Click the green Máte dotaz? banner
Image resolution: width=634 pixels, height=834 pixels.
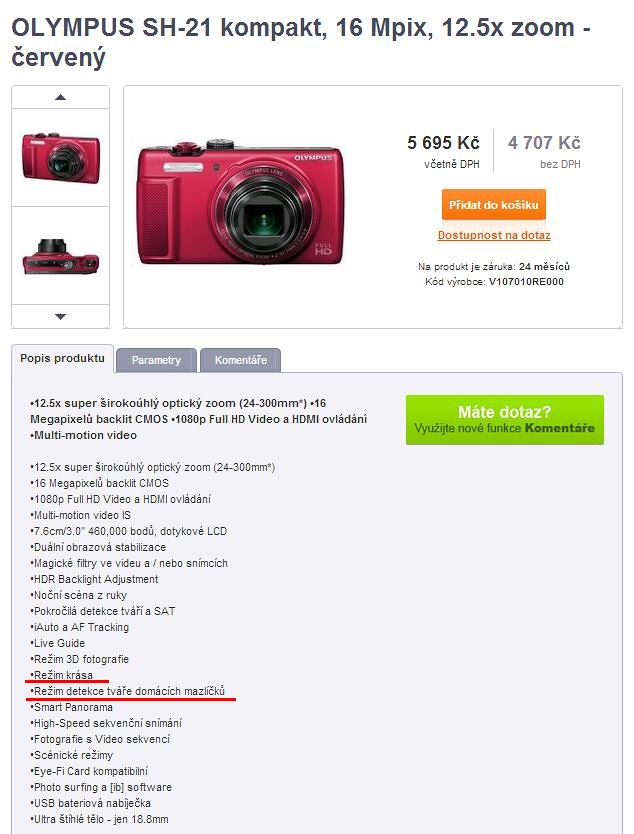pyautogui.click(x=505, y=420)
